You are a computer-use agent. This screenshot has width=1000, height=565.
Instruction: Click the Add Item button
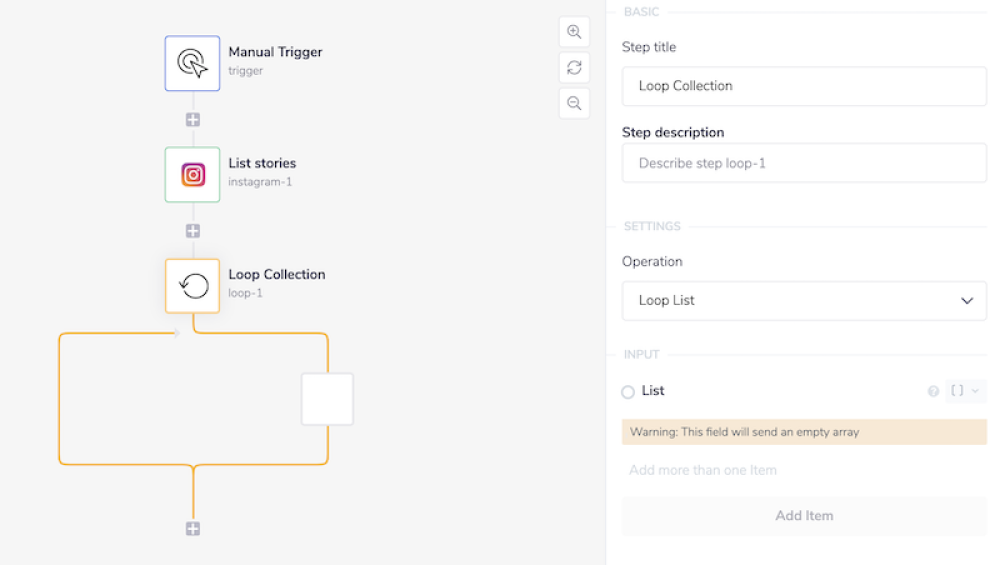[804, 516]
